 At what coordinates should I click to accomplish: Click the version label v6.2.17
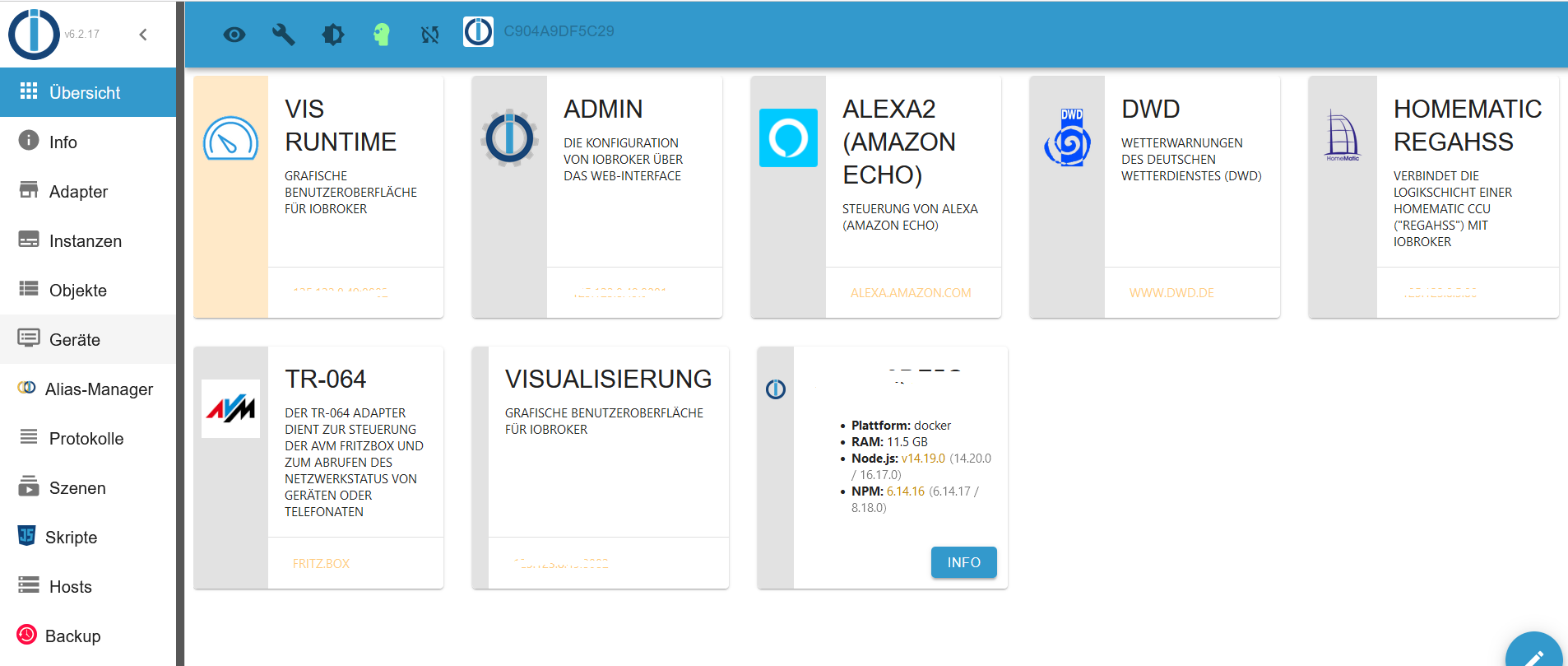coord(81,35)
